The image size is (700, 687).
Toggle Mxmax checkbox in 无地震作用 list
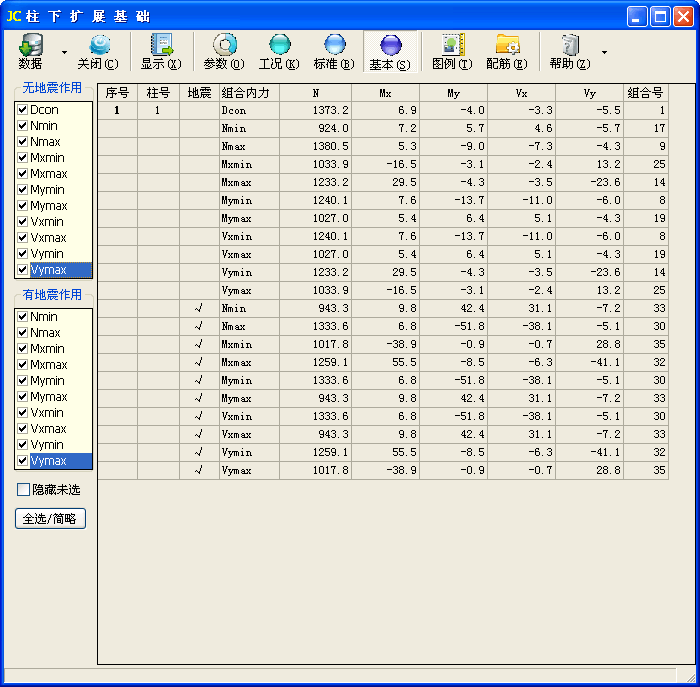point(22,174)
